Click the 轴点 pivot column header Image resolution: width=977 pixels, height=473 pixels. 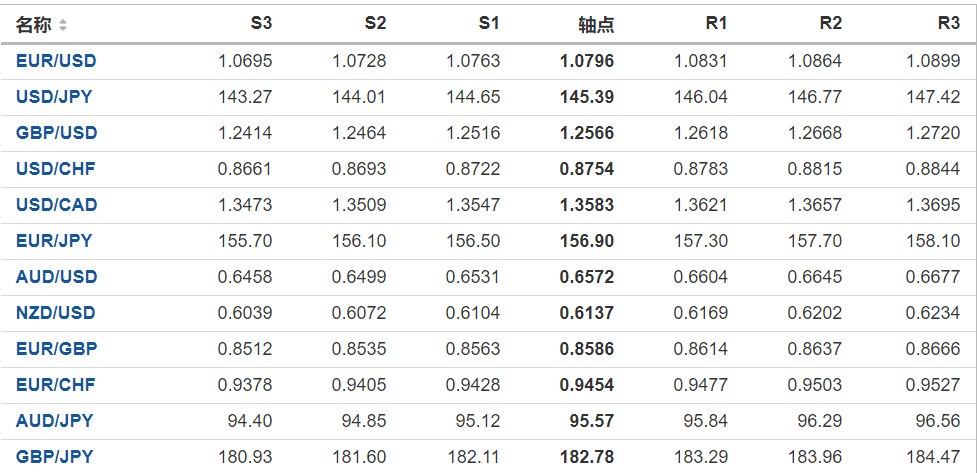pyautogui.click(x=596, y=25)
